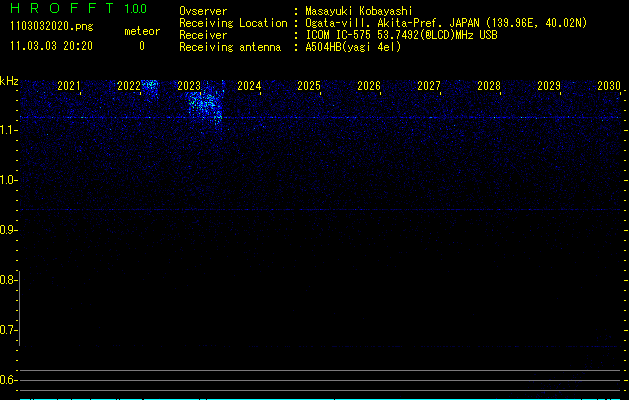Click the 2021 time marker

click(x=69, y=86)
